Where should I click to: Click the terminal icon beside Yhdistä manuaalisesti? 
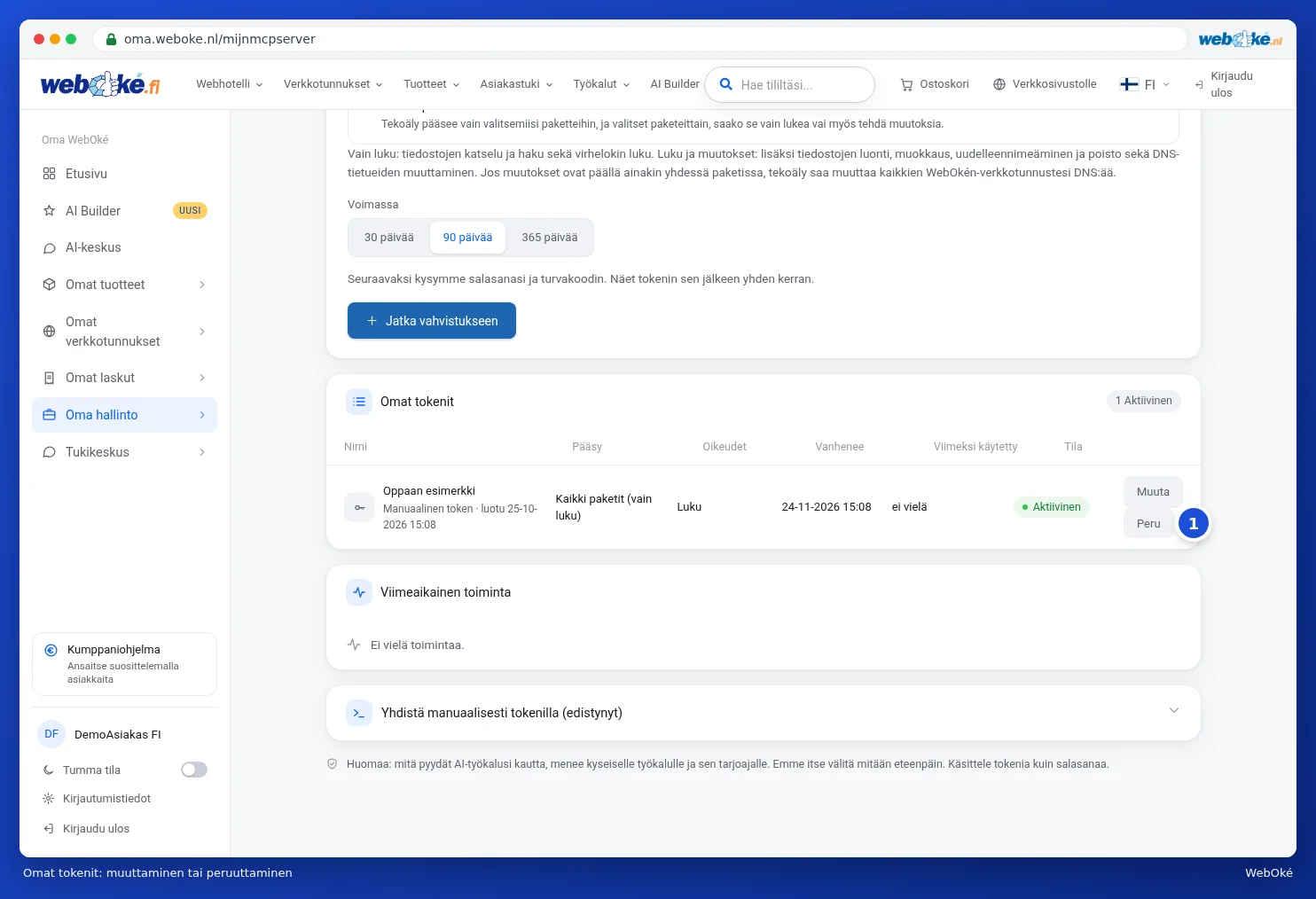coord(359,713)
